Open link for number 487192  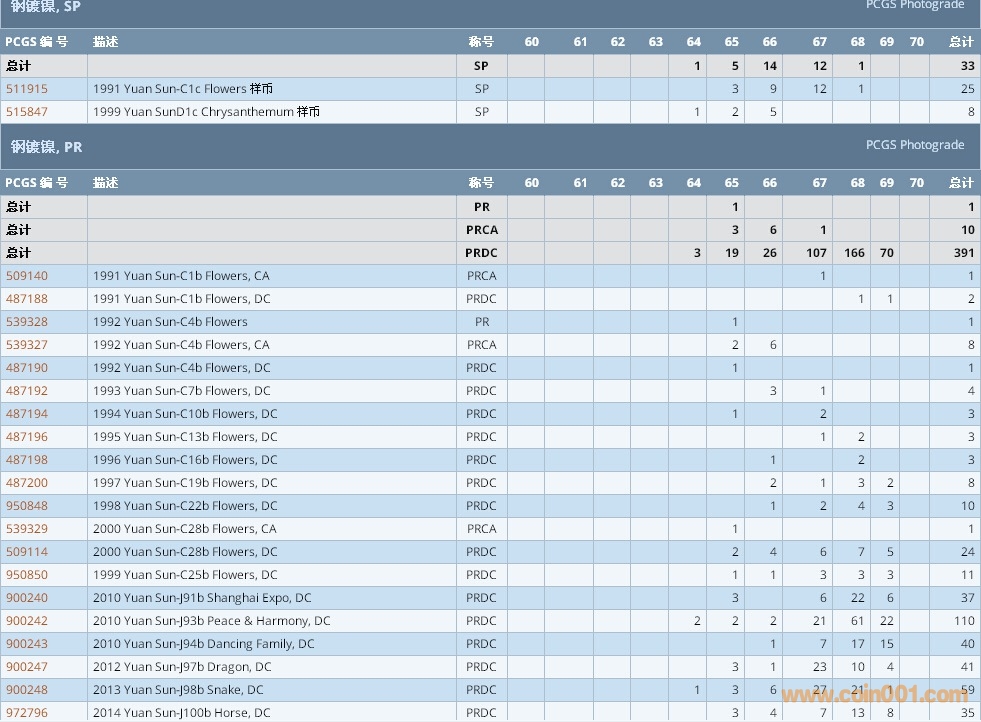(27, 391)
